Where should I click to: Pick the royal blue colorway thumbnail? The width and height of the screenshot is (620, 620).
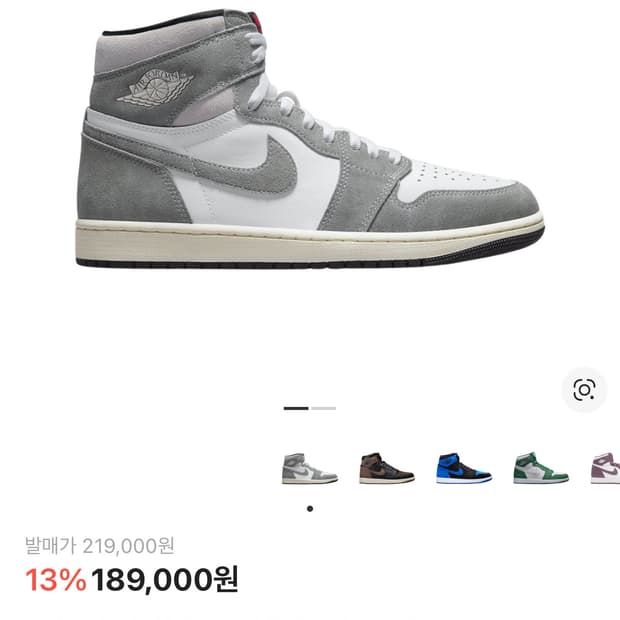(x=464, y=469)
